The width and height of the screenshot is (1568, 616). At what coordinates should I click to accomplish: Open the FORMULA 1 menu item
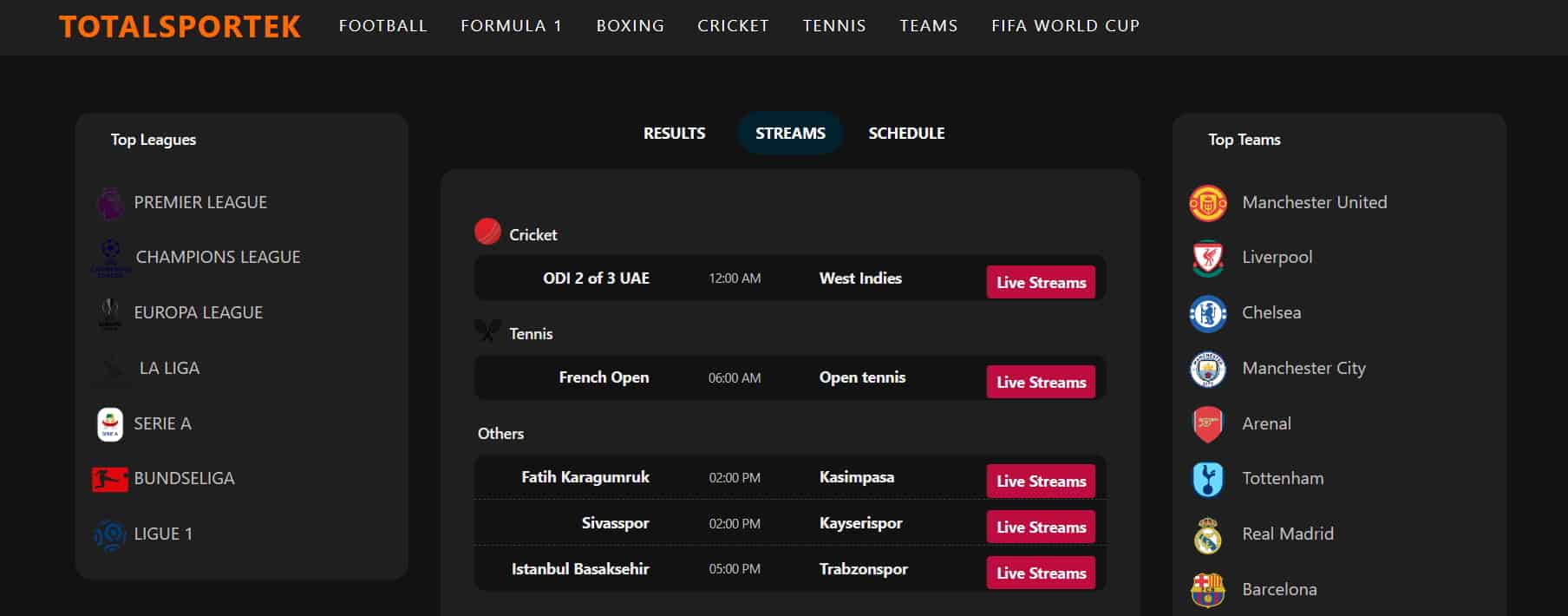(512, 26)
